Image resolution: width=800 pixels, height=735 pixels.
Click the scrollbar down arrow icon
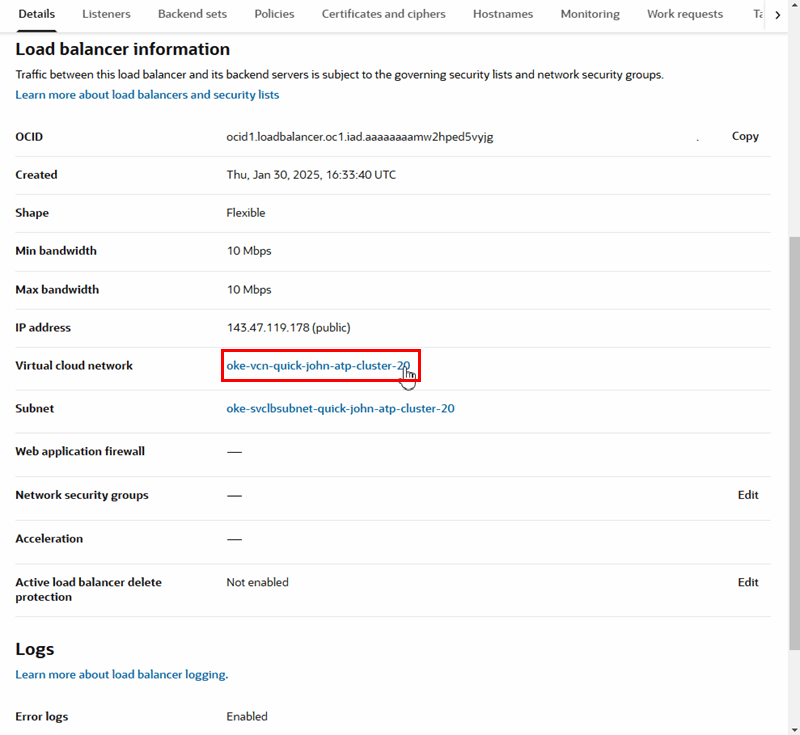792,728
